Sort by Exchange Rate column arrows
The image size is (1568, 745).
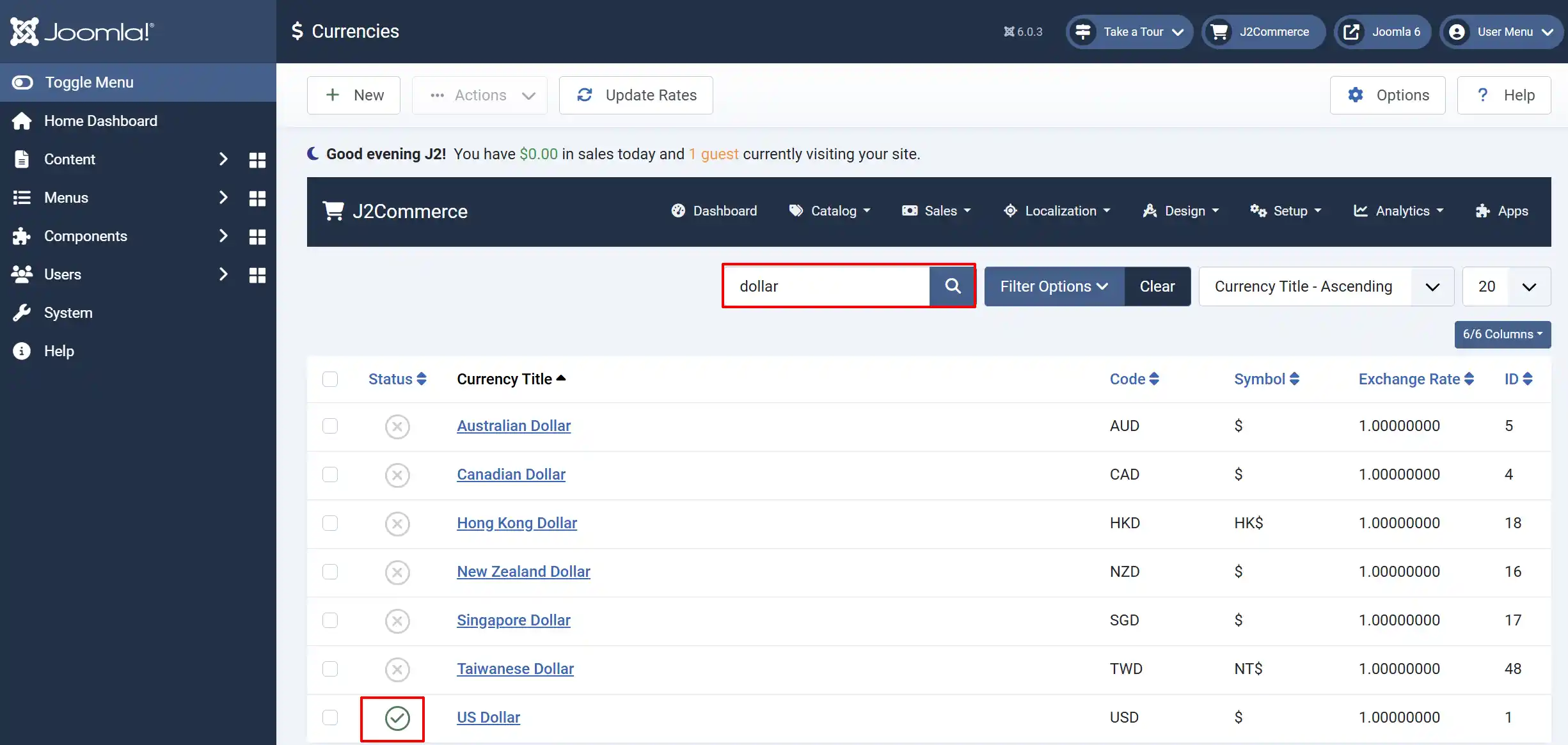1469,379
